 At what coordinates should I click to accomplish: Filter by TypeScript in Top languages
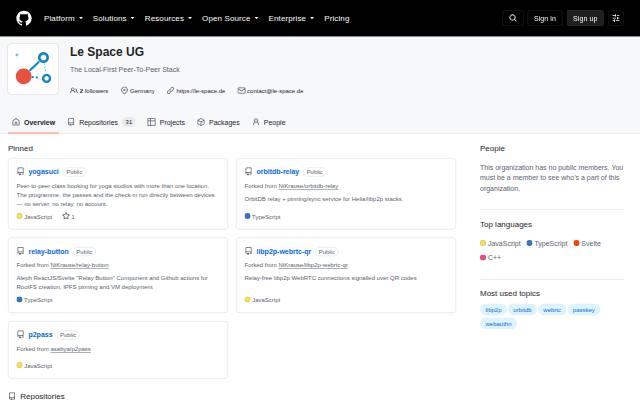click(547, 243)
